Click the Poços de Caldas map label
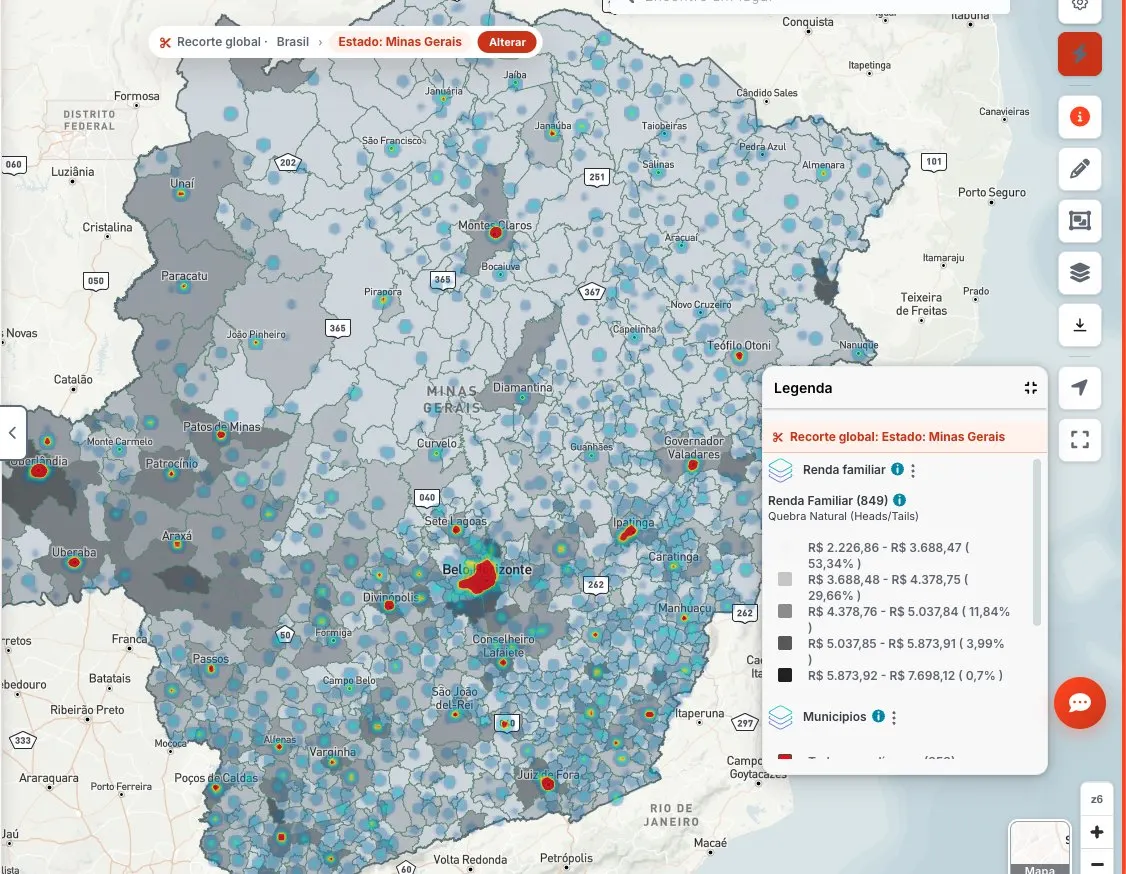Viewport: 1126px width, 874px height. (215, 778)
